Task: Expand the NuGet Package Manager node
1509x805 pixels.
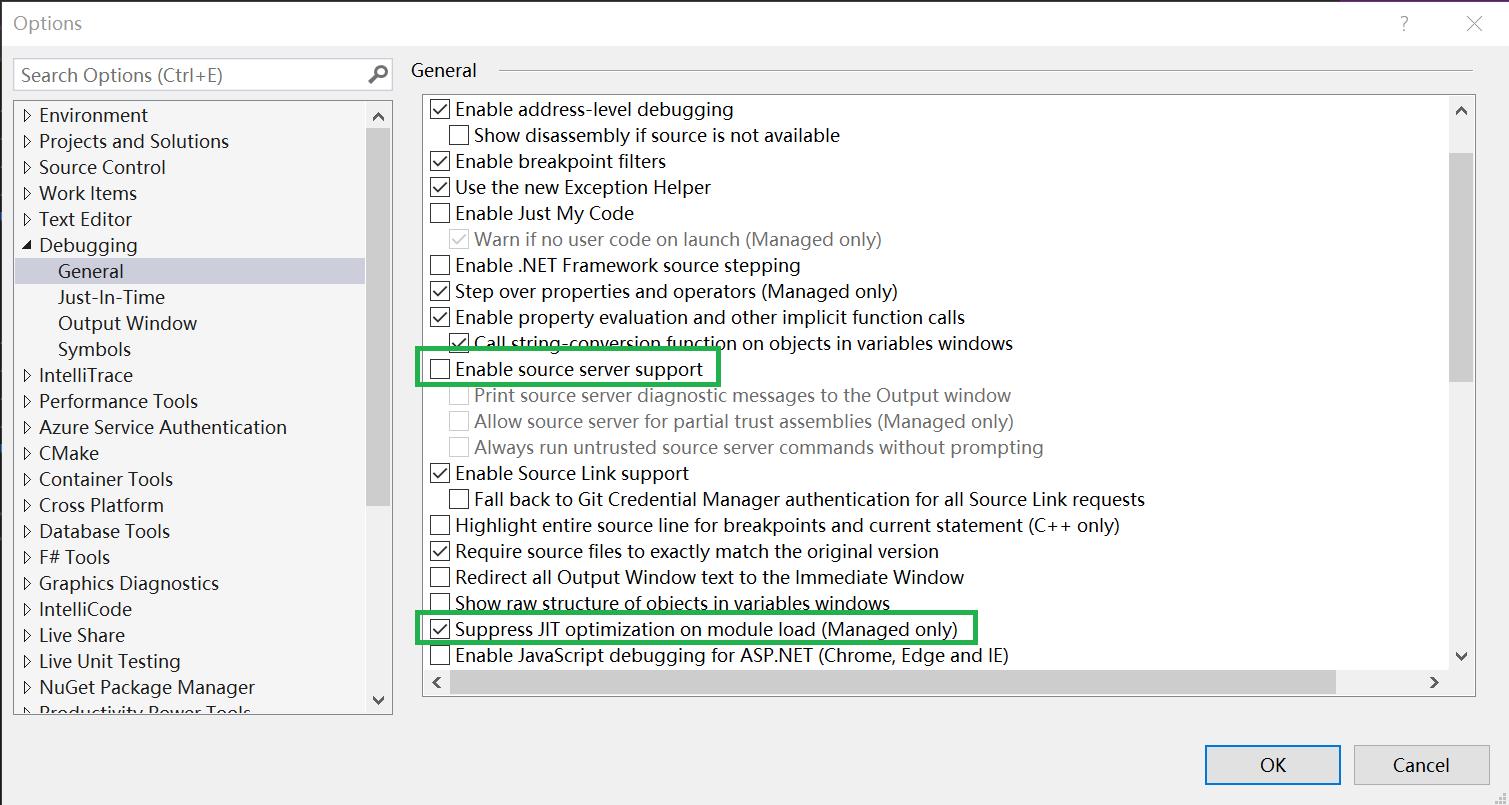Action: click(x=27, y=688)
